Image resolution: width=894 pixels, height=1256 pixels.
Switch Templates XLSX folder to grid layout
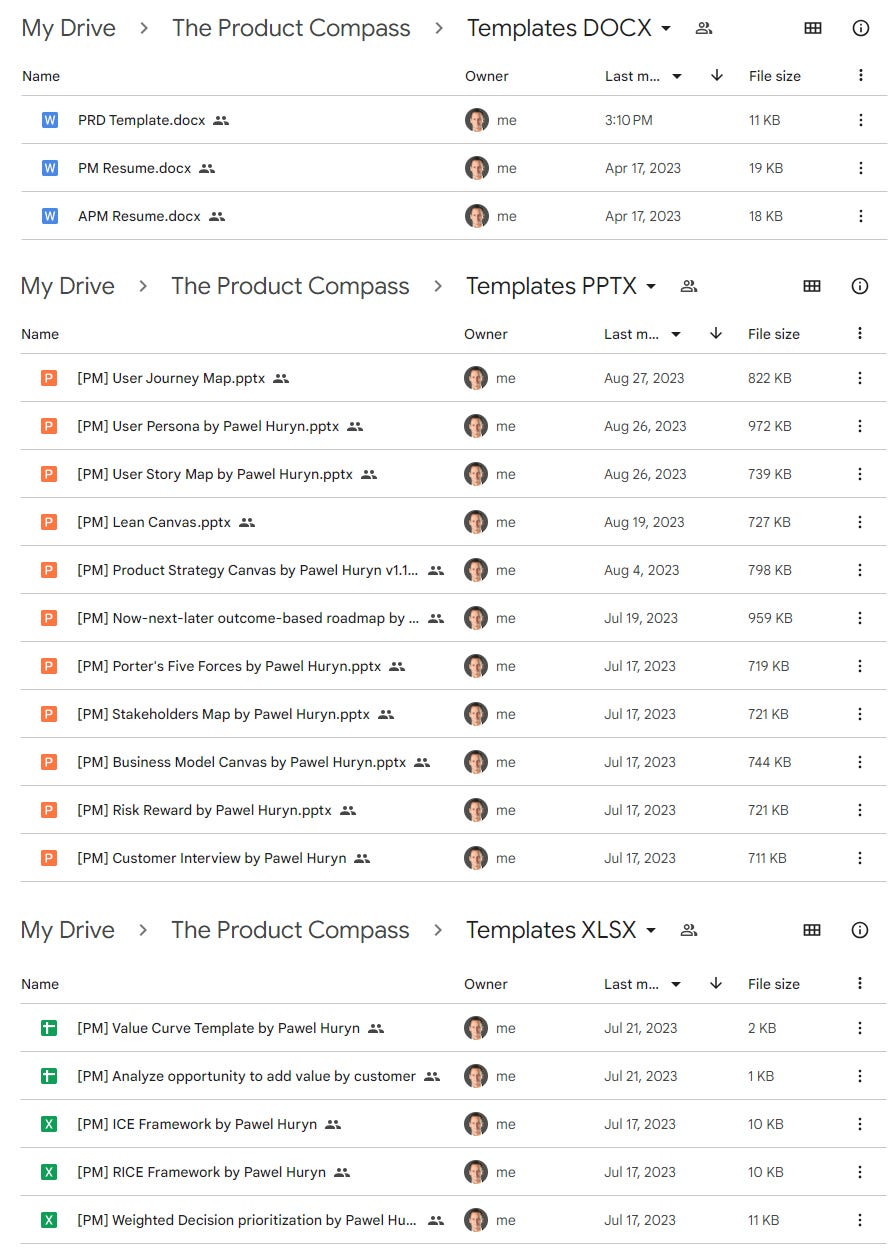pyautogui.click(x=812, y=930)
